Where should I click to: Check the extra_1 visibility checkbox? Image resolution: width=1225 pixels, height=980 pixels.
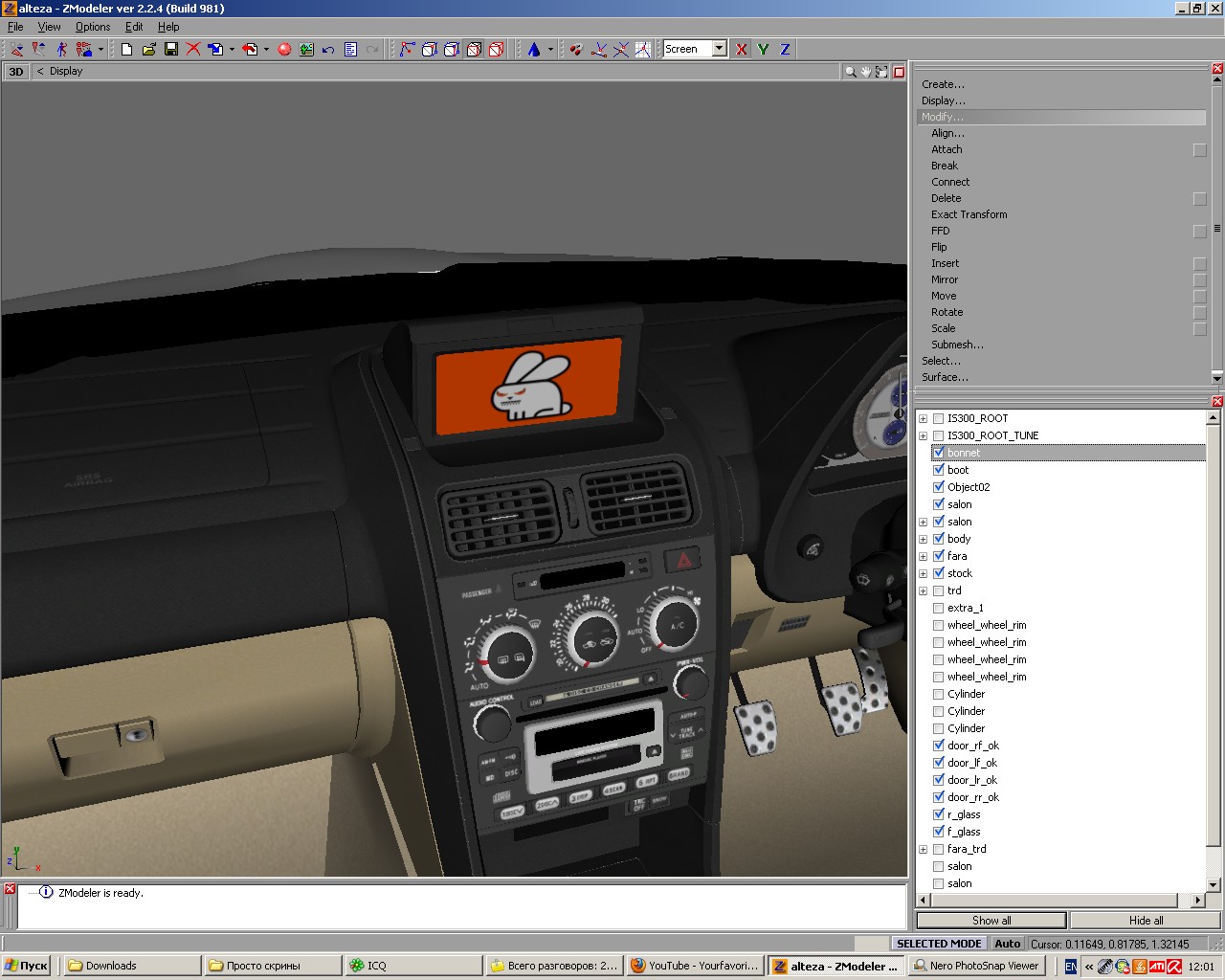coord(939,608)
